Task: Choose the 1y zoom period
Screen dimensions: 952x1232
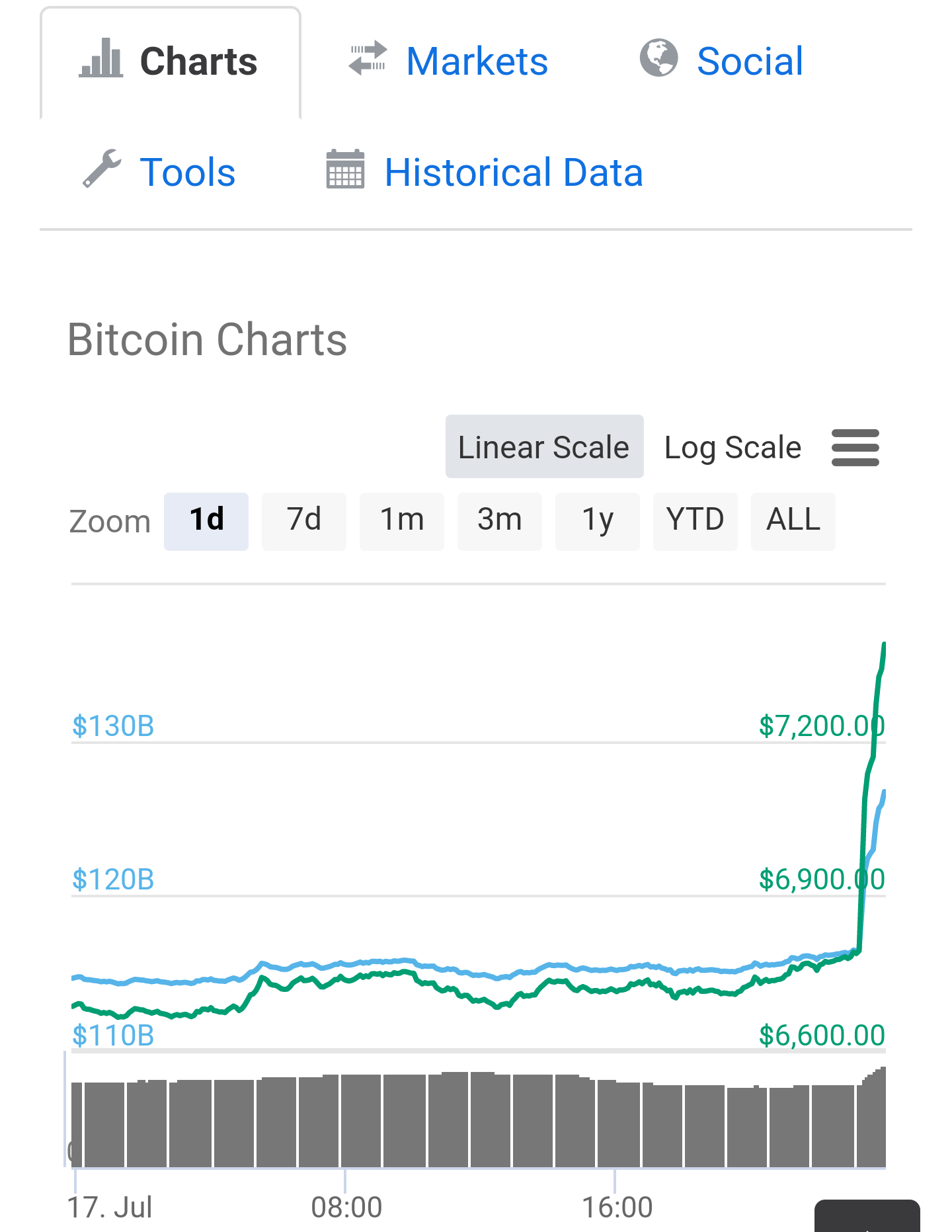Action: 598,521
